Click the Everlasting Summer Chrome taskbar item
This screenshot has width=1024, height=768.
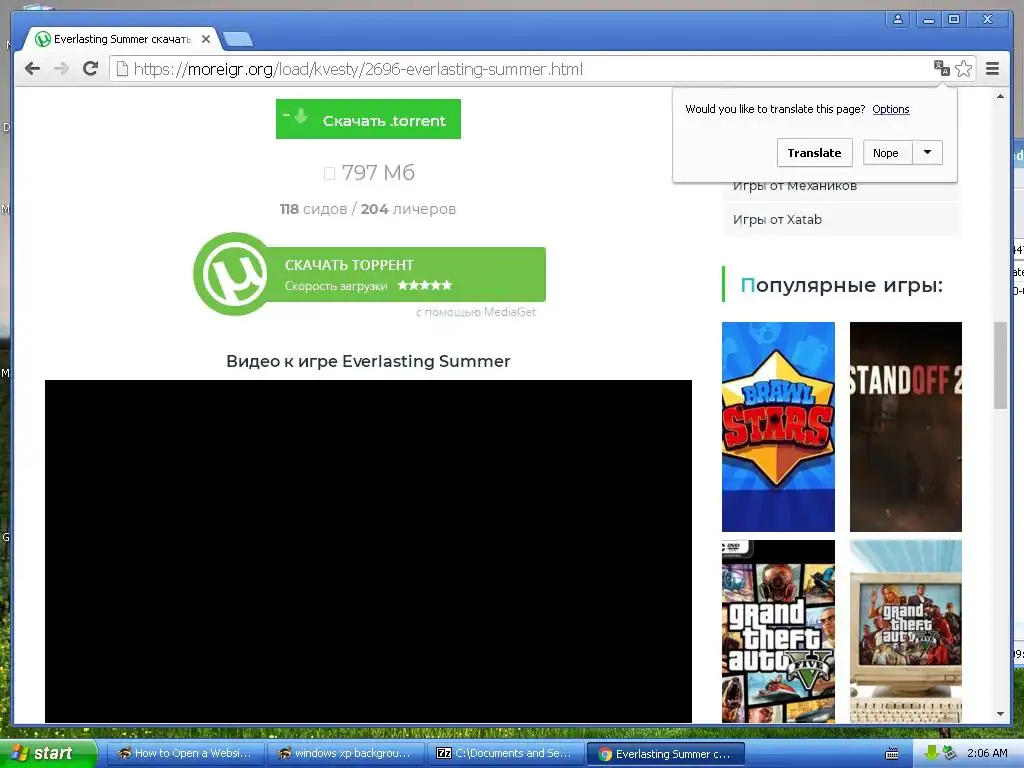point(665,754)
